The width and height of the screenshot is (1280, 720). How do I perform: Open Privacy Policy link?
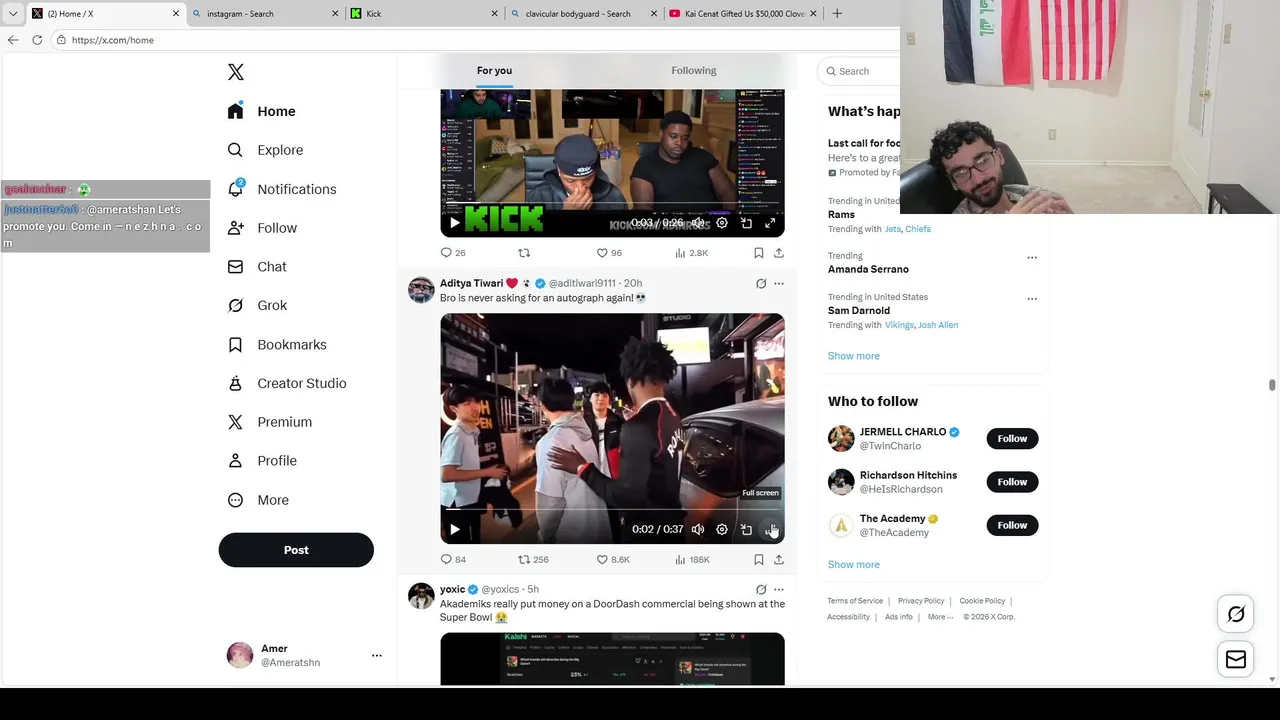921,601
